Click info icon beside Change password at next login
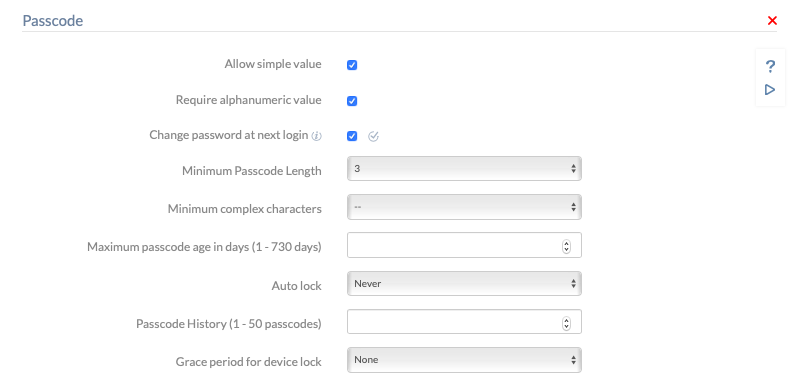The width and height of the screenshot is (791, 385). pyautogui.click(x=316, y=136)
